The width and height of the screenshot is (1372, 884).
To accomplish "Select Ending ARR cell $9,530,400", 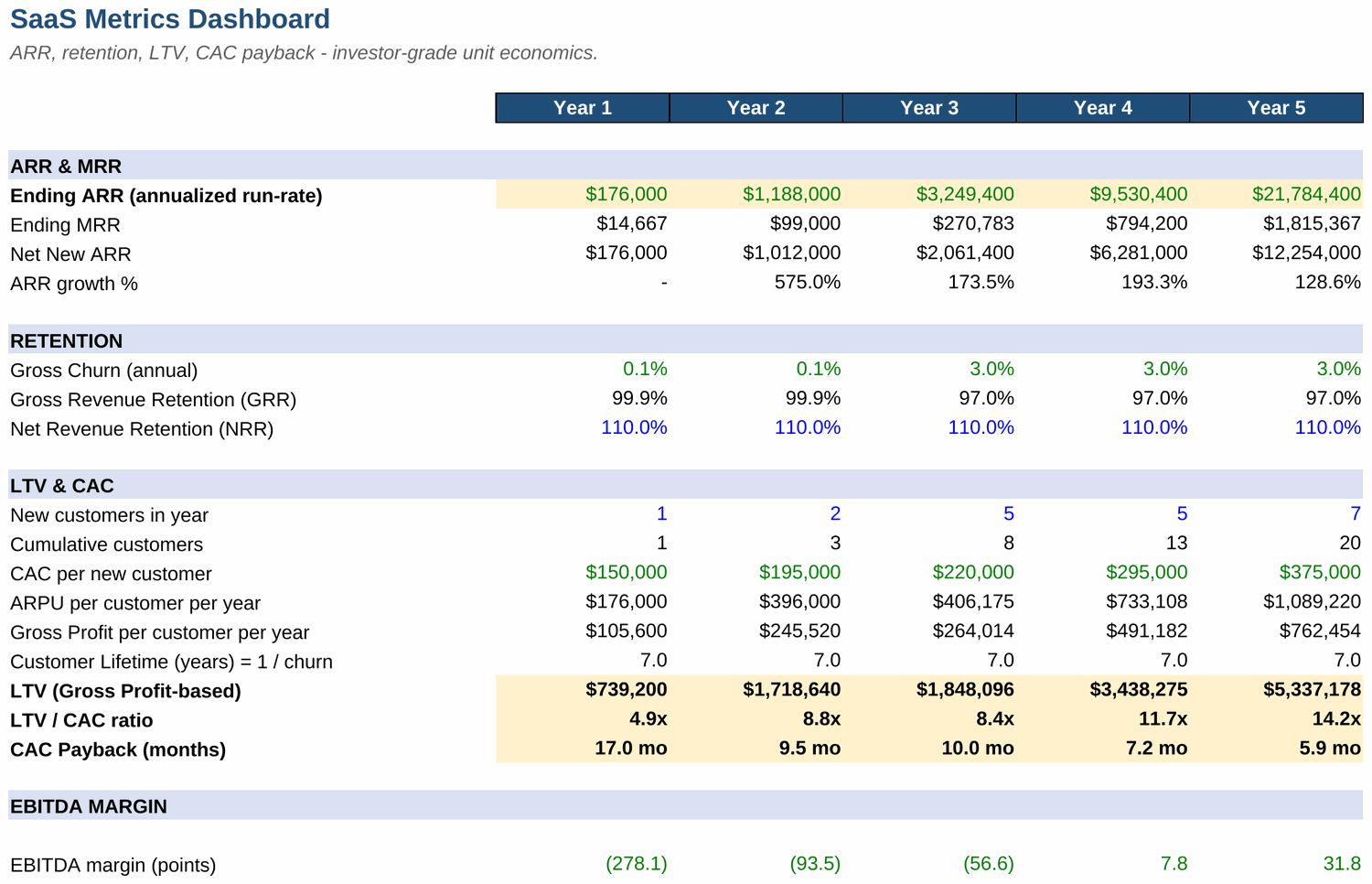I will click(1103, 194).
